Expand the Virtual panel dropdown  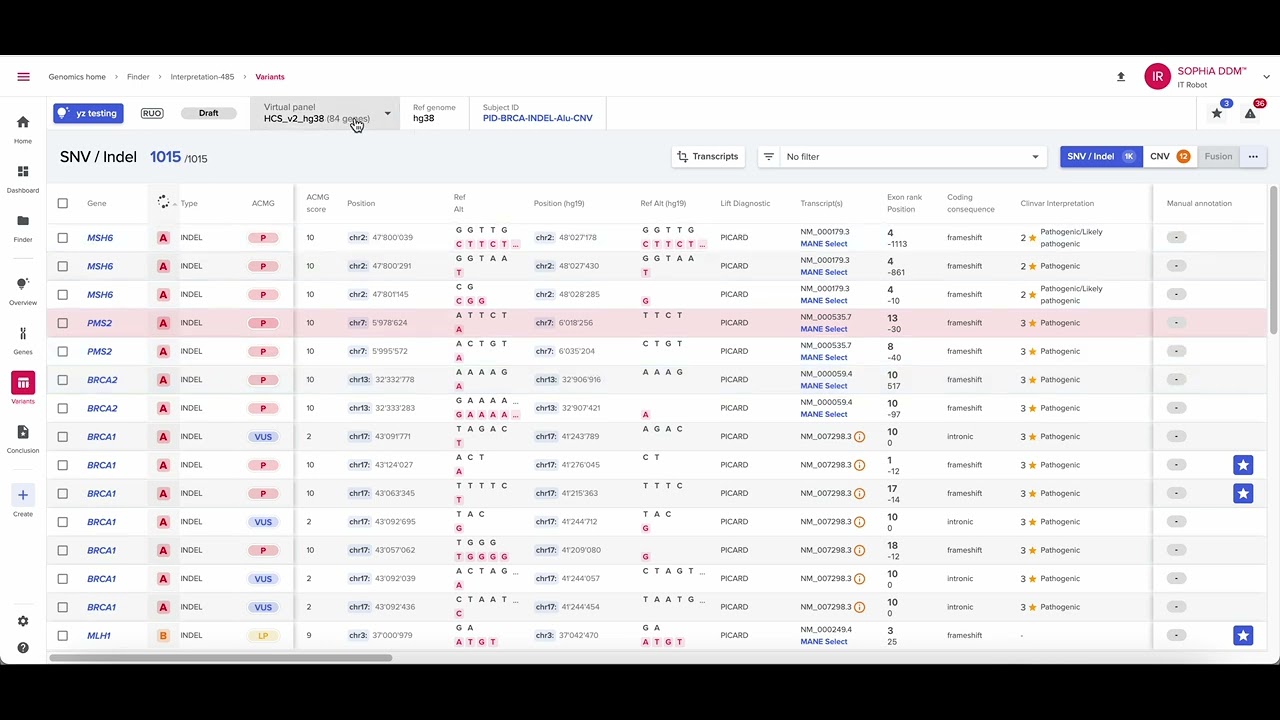(x=387, y=113)
